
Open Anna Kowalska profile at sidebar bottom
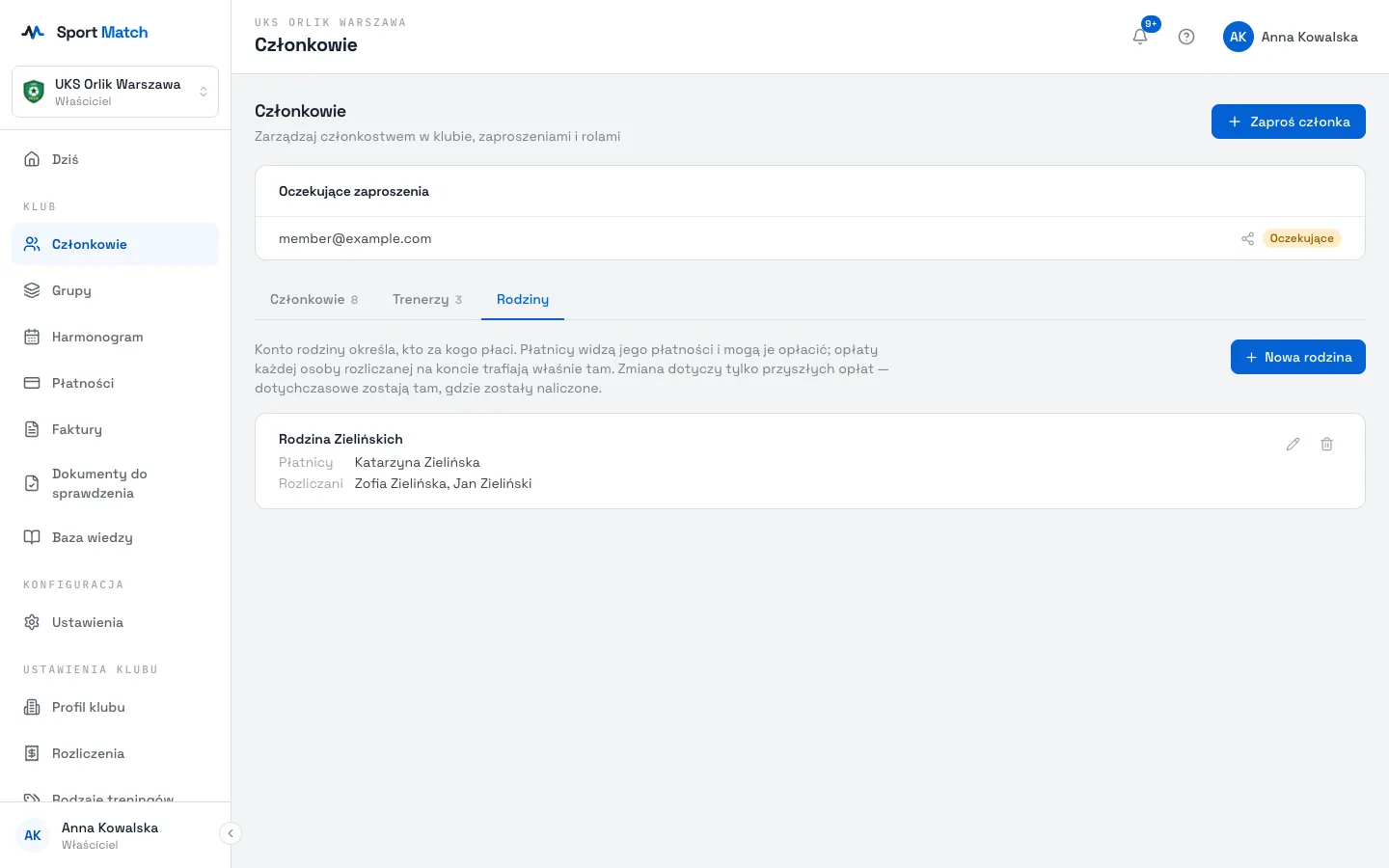(x=109, y=835)
